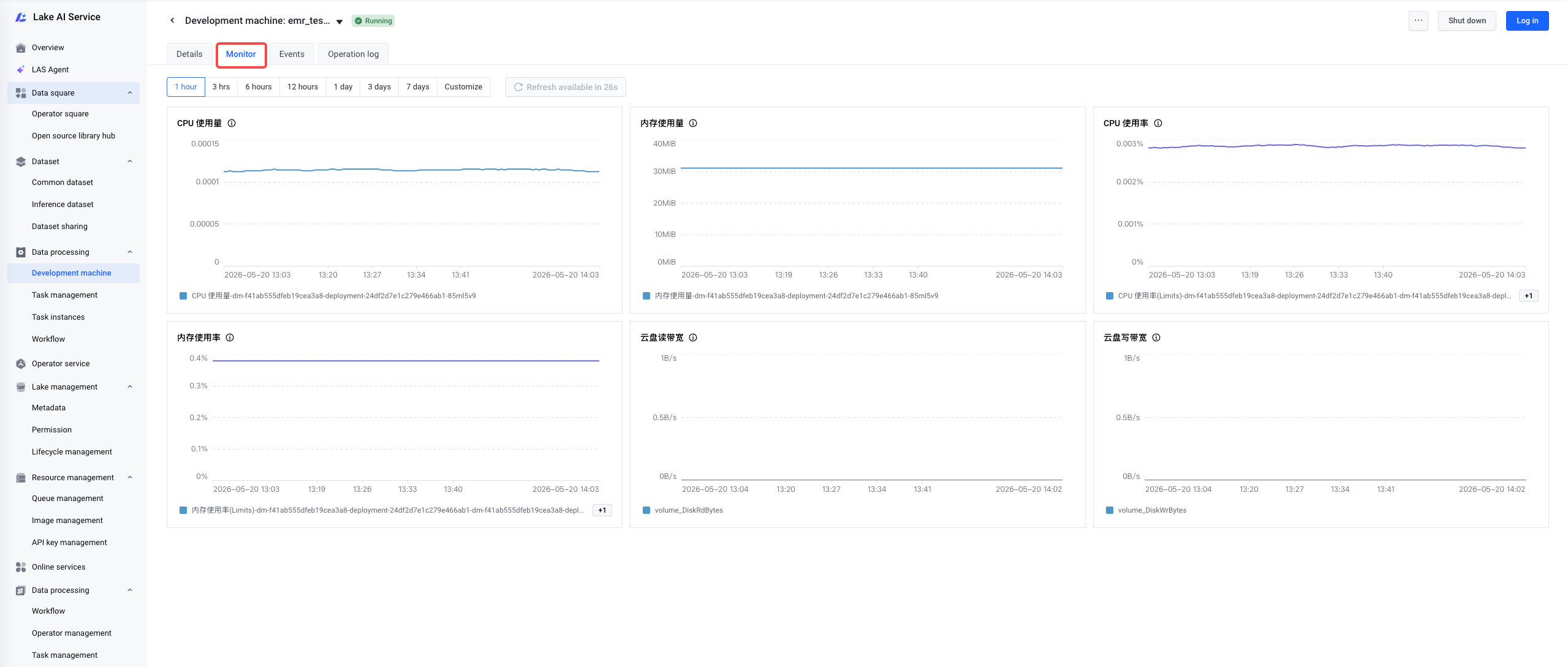The image size is (1568, 667).
Task: Click the Refresh available button
Action: [x=566, y=87]
